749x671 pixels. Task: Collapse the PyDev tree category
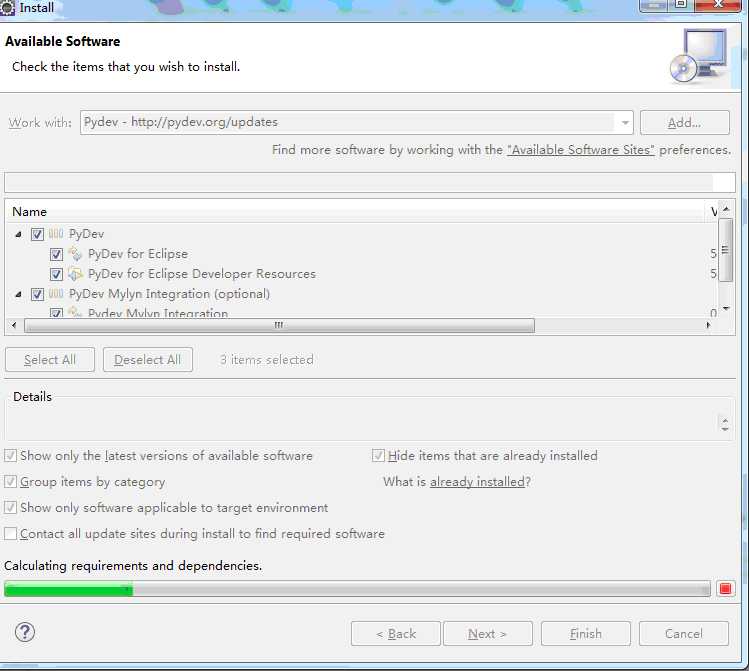coord(18,234)
